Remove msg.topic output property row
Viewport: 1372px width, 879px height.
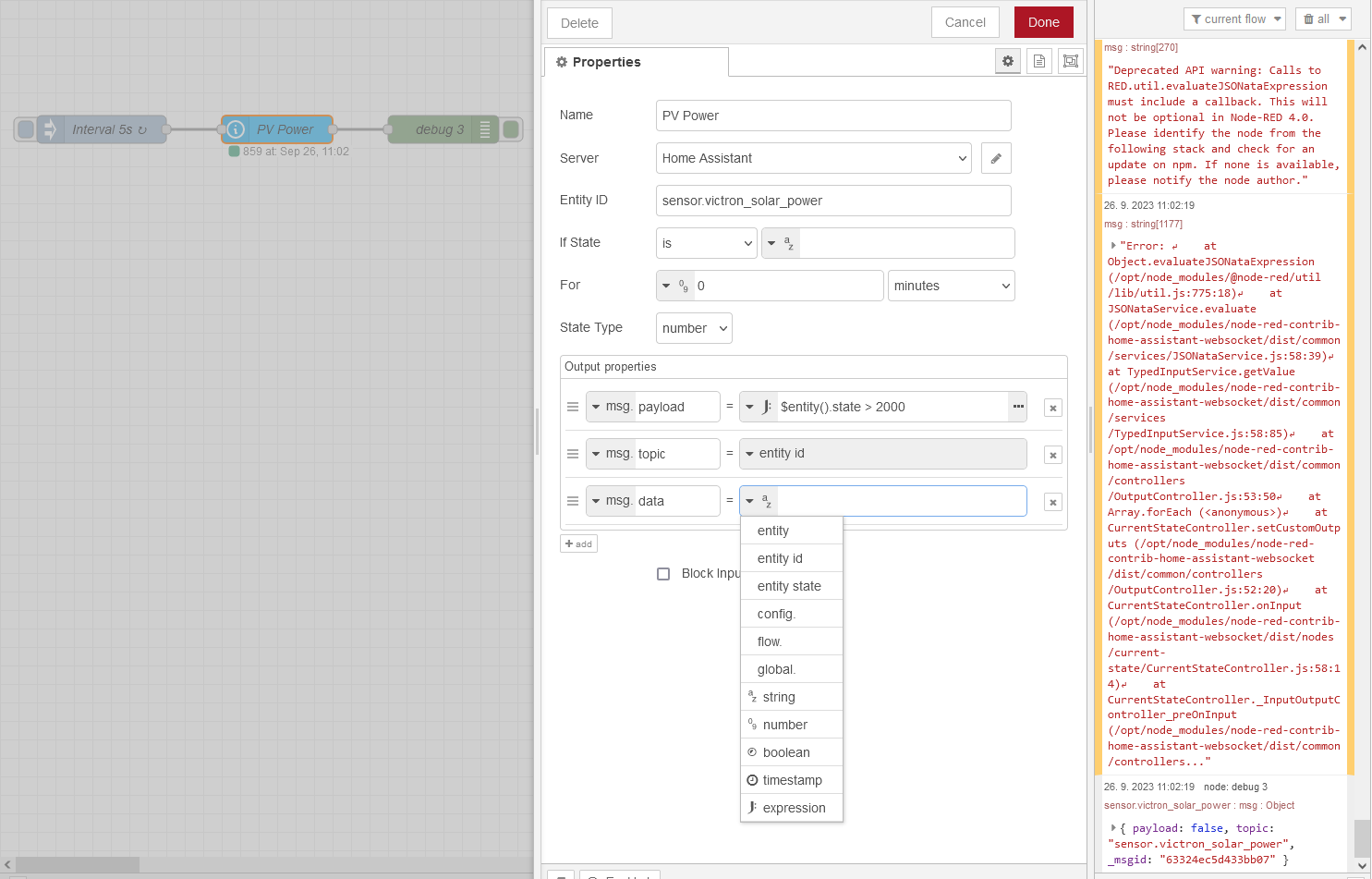click(1052, 455)
